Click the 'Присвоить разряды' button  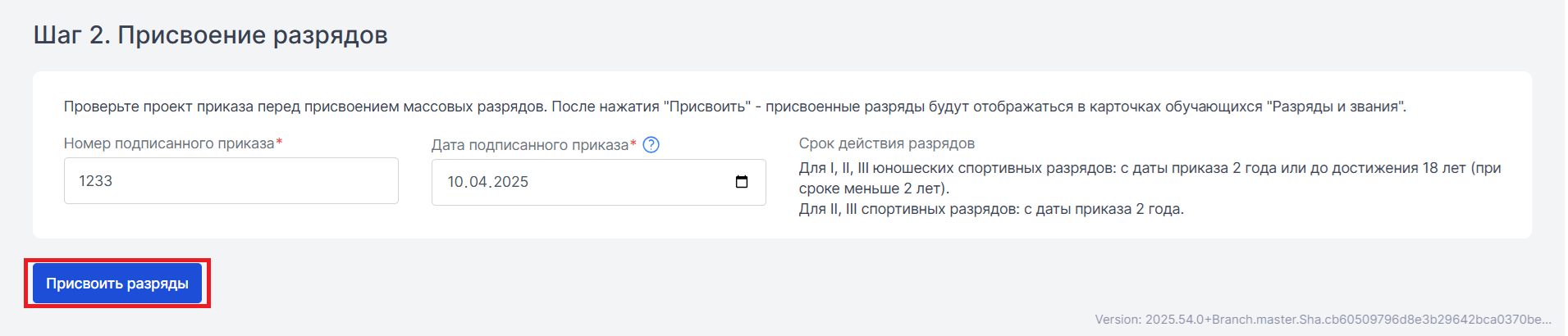pos(117,284)
